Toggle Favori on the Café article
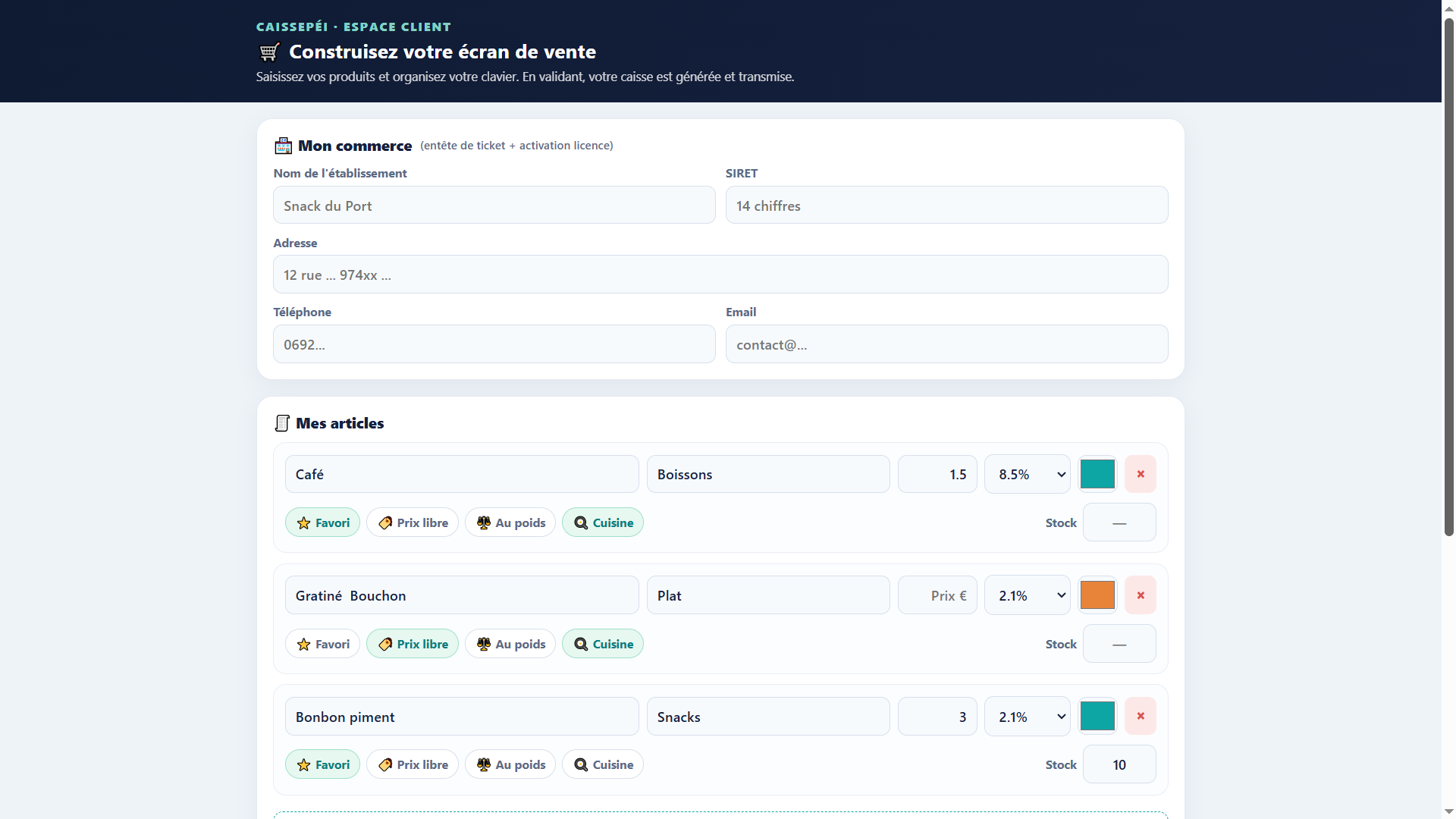The image size is (1456, 819). (322, 522)
